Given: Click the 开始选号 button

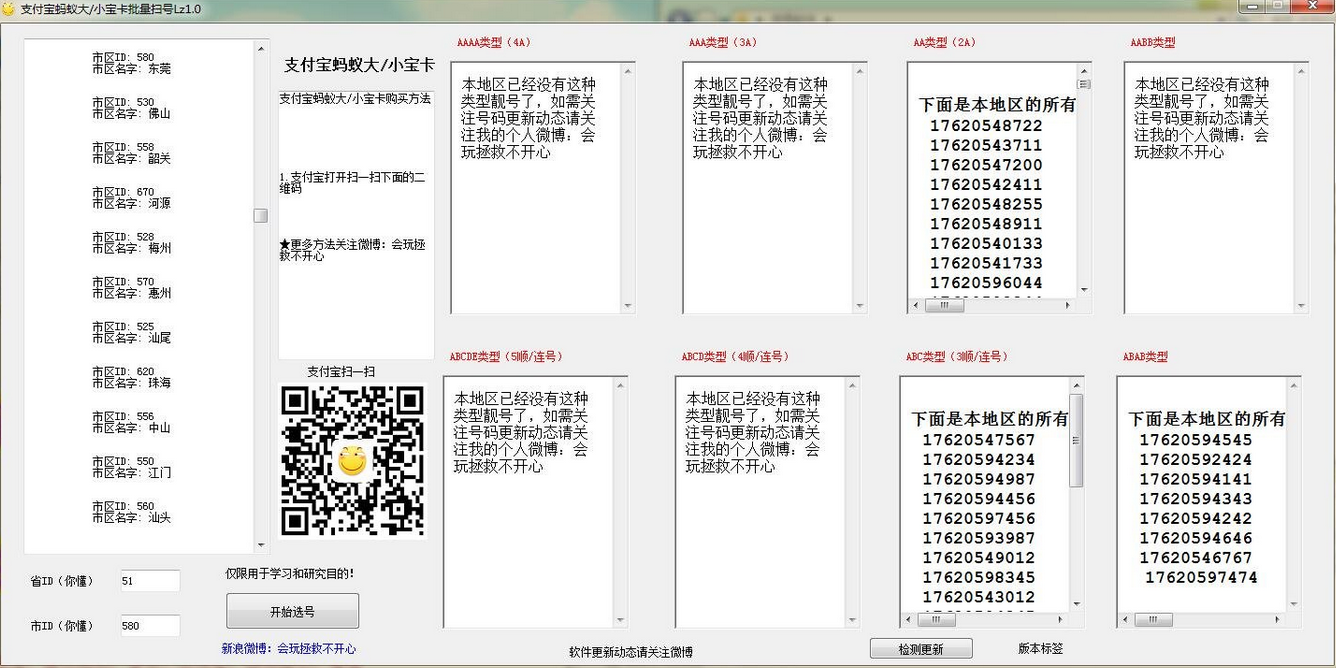Looking at the screenshot, I should [x=292, y=611].
